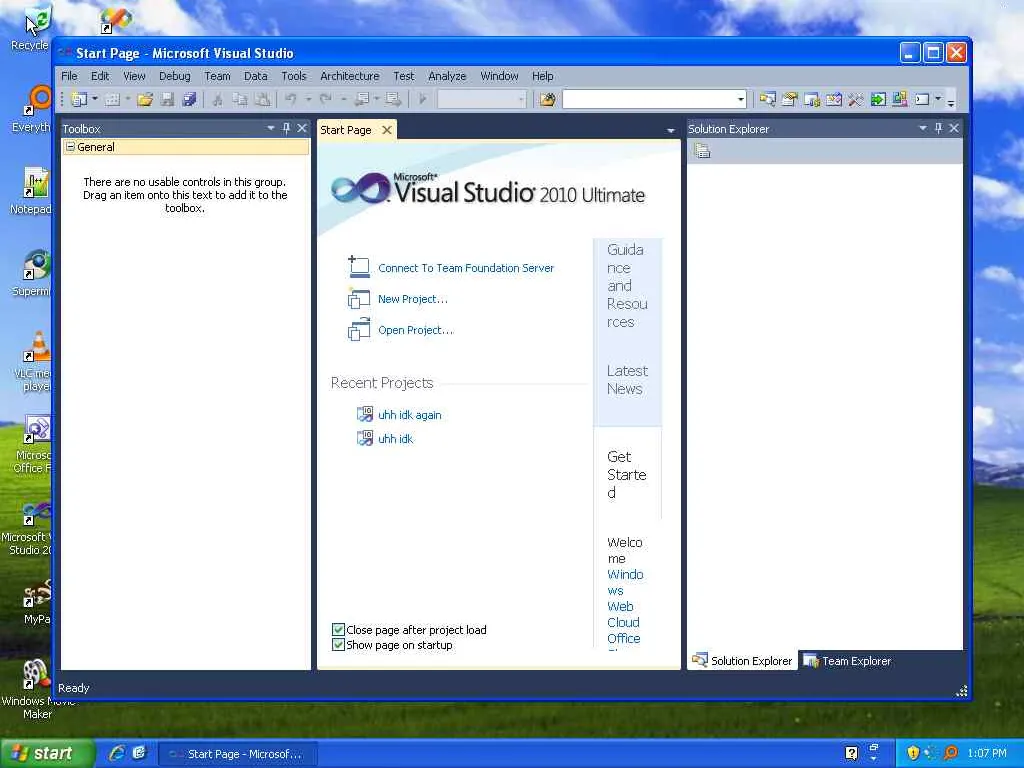1024x768 pixels.
Task: Close the Start Page tab with X
Action: click(387, 130)
